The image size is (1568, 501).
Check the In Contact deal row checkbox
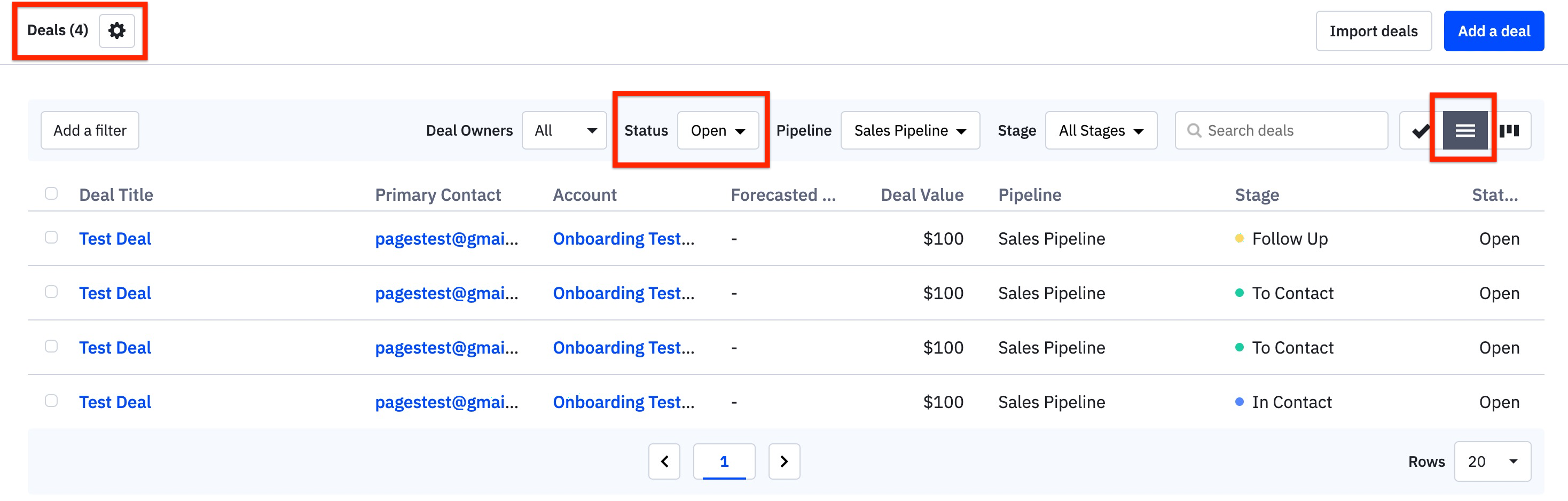pos(51,401)
